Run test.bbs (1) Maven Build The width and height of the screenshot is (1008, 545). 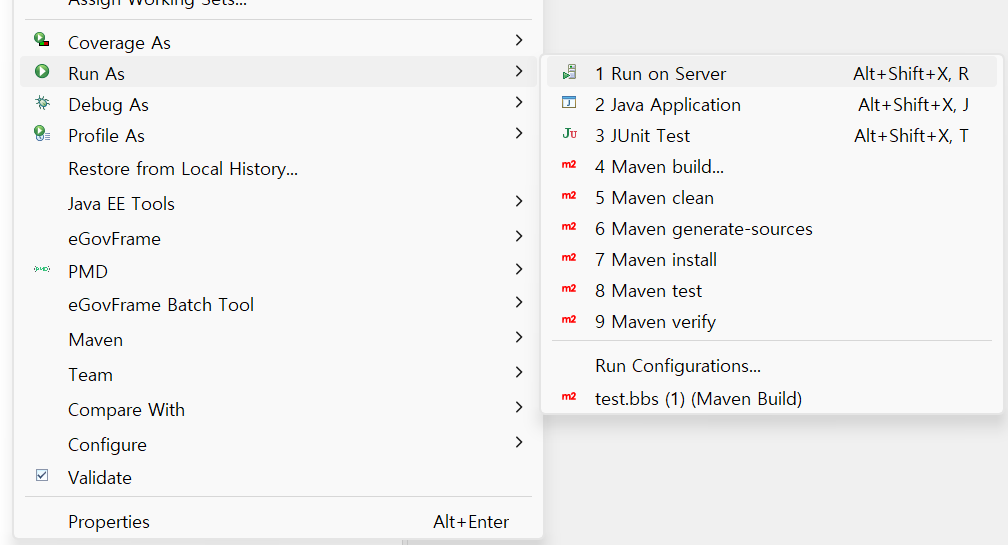[x=698, y=398]
